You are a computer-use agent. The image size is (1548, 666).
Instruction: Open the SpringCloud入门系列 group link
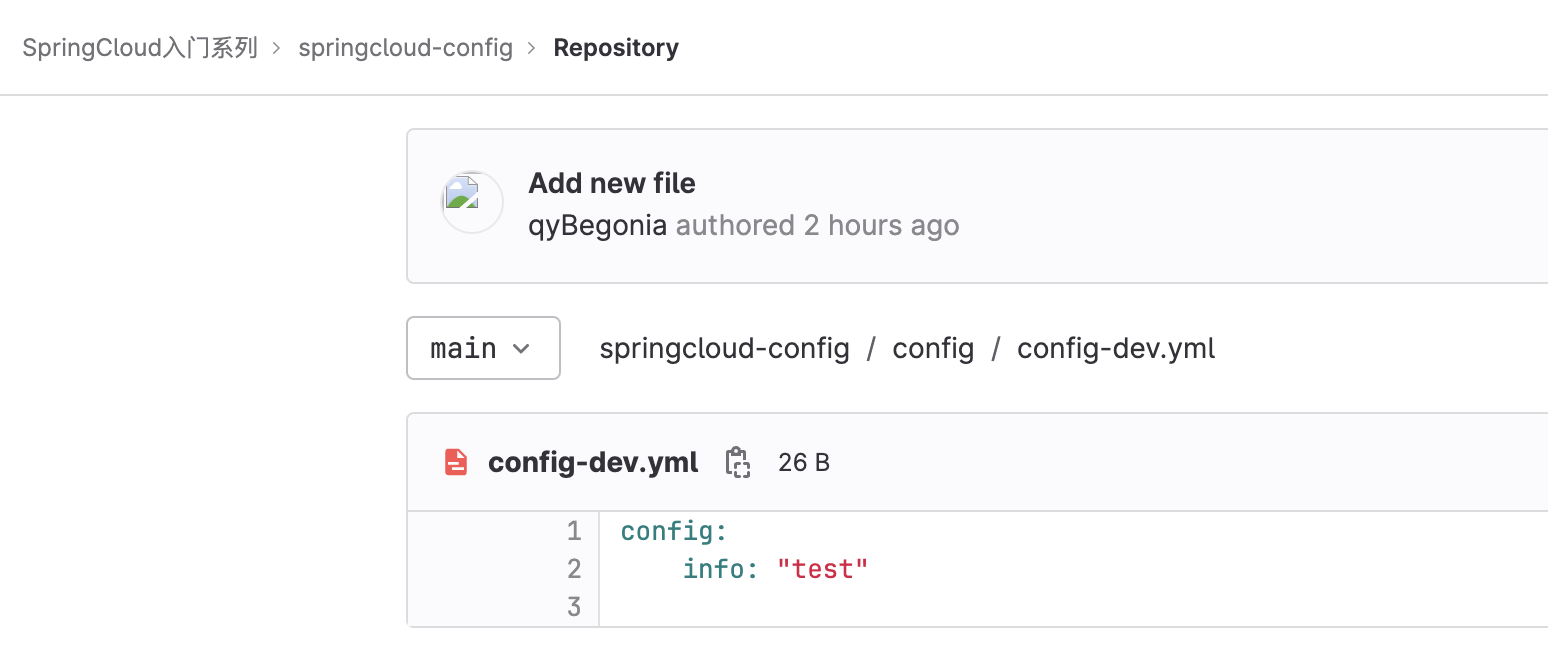[140, 47]
